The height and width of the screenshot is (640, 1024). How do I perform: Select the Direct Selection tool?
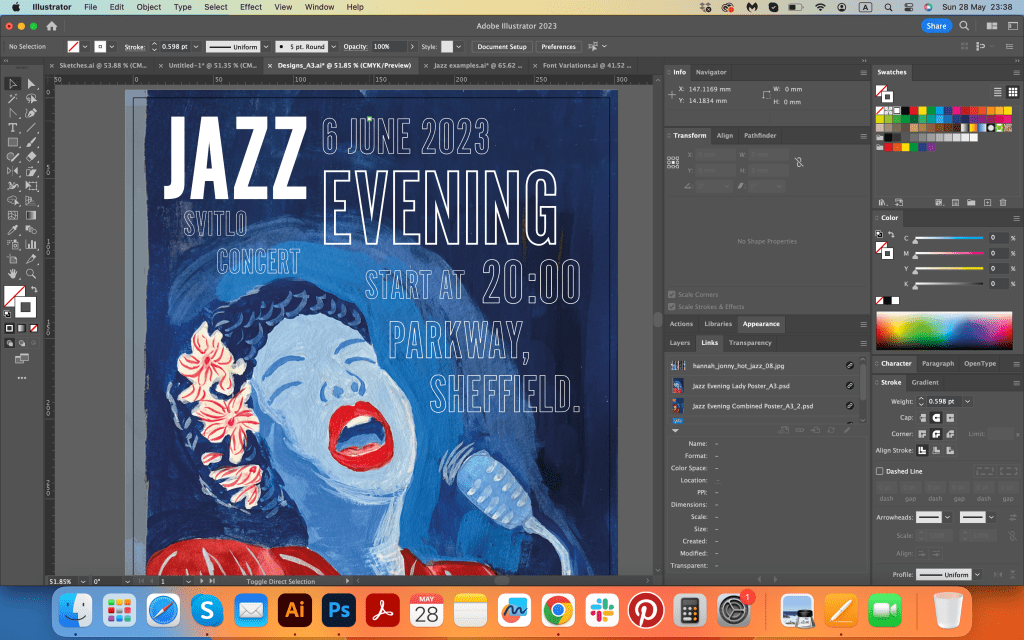click(x=32, y=84)
